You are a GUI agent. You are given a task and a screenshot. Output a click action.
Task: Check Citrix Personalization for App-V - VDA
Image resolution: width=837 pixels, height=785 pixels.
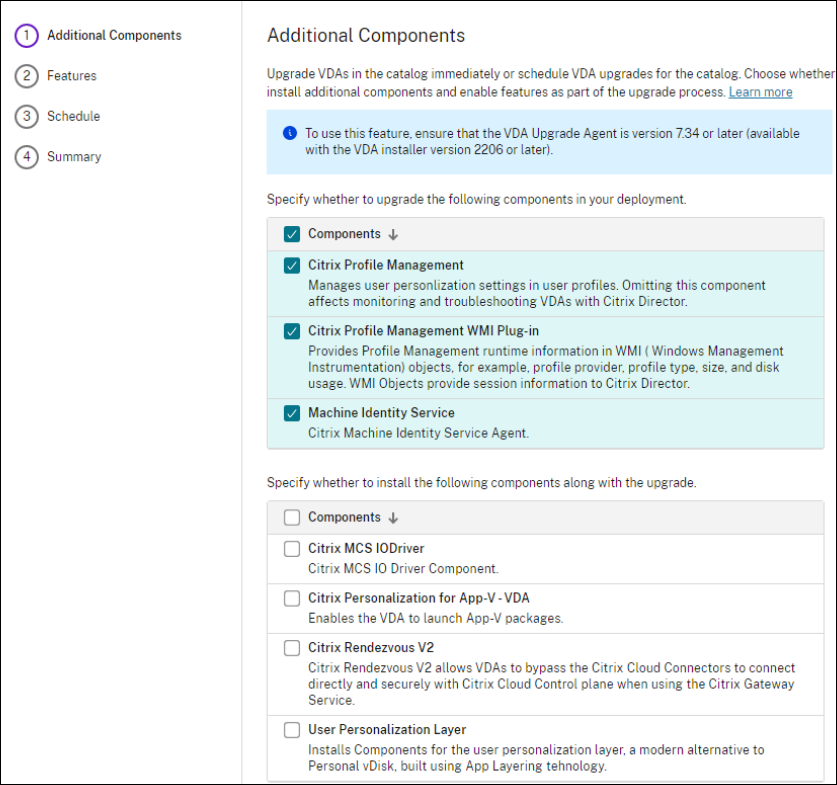292,598
